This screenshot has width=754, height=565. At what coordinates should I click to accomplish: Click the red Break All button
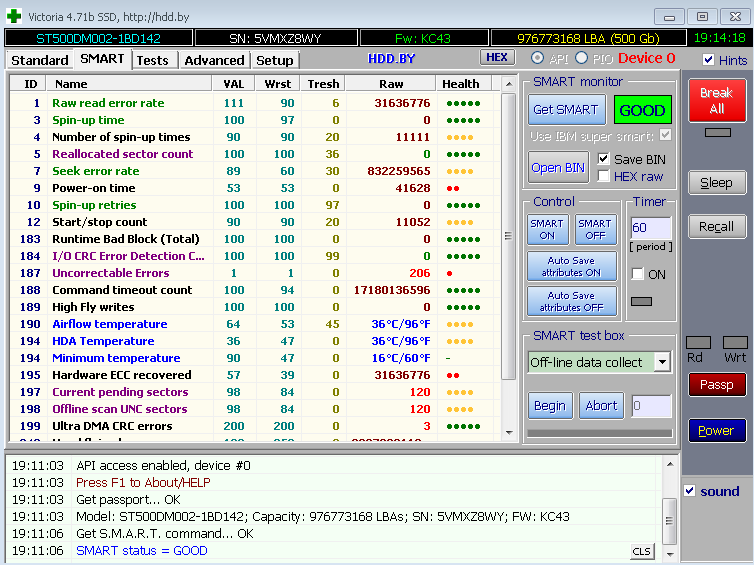click(x=717, y=100)
